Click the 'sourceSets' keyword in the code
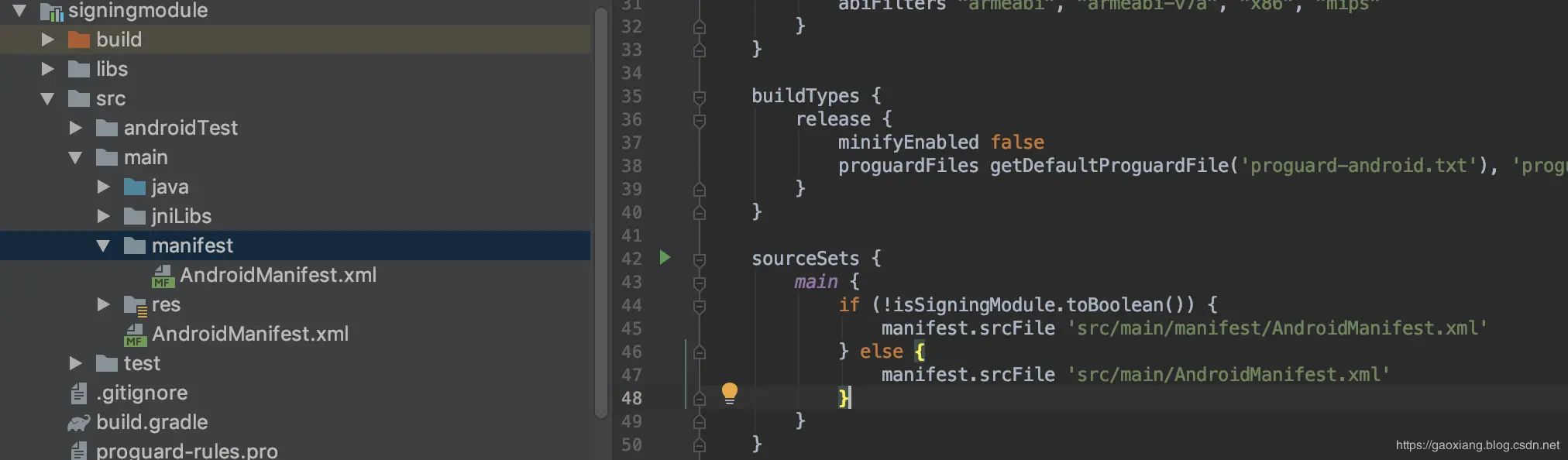The width and height of the screenshot is (1568, 460). pyautogui.click(x=805, y=259)
